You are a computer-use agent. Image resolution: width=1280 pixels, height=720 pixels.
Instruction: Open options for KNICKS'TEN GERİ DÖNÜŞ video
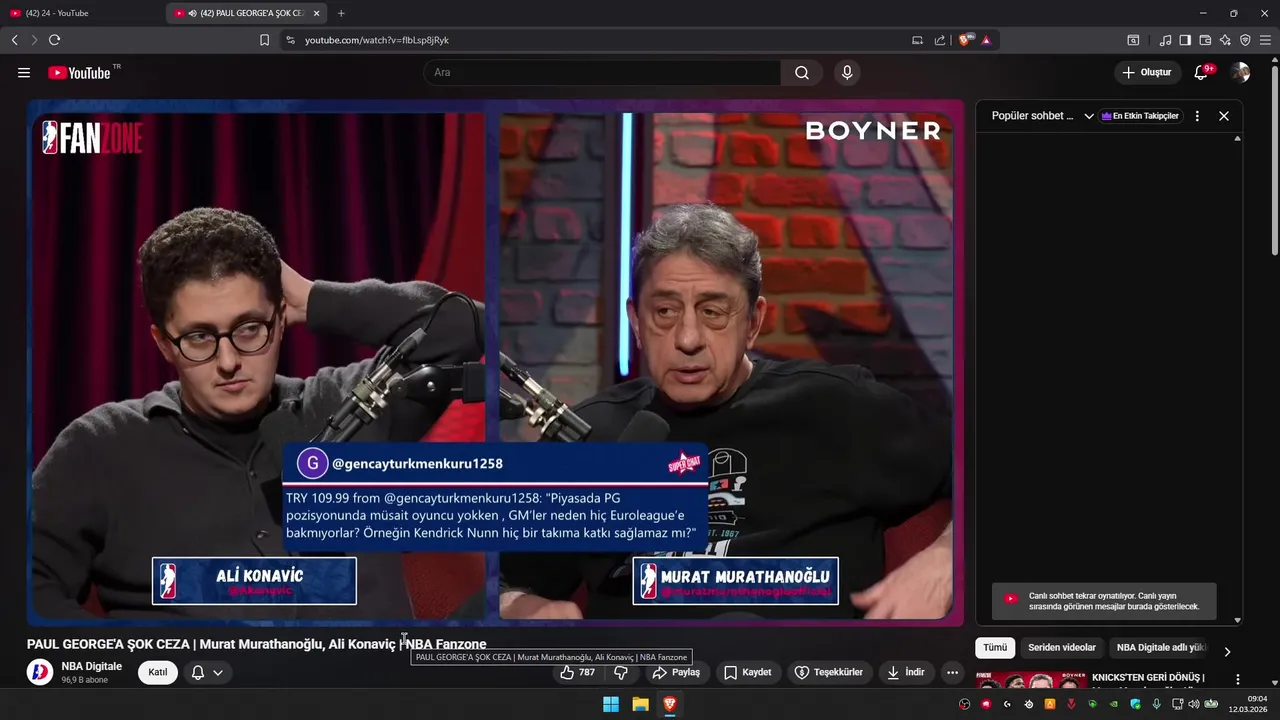pos(1238,680)
